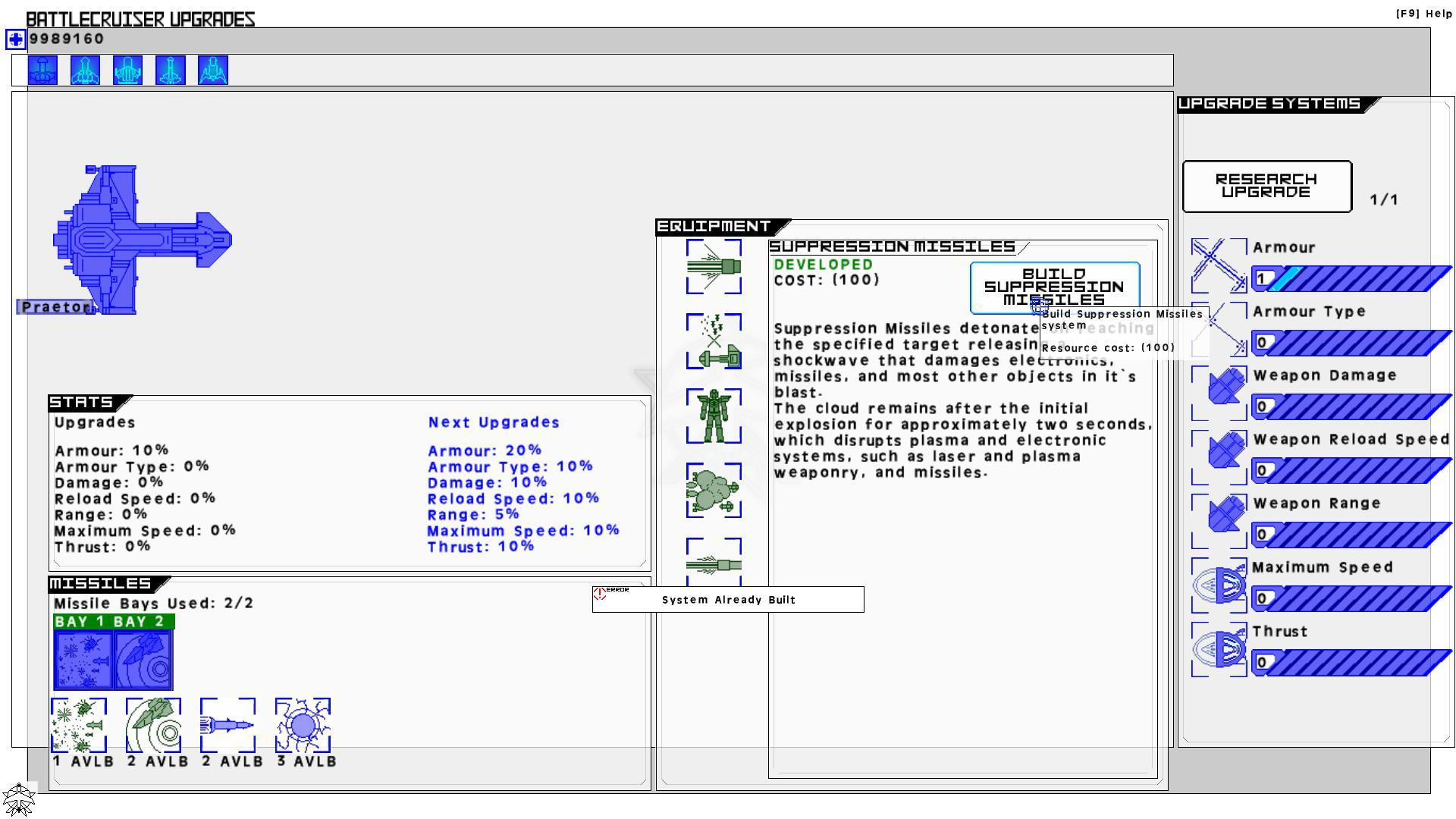Select the first saucer-shaped ship icon in fleet bar
Viewport: 1456px width, 819px height.
point(42,71)
